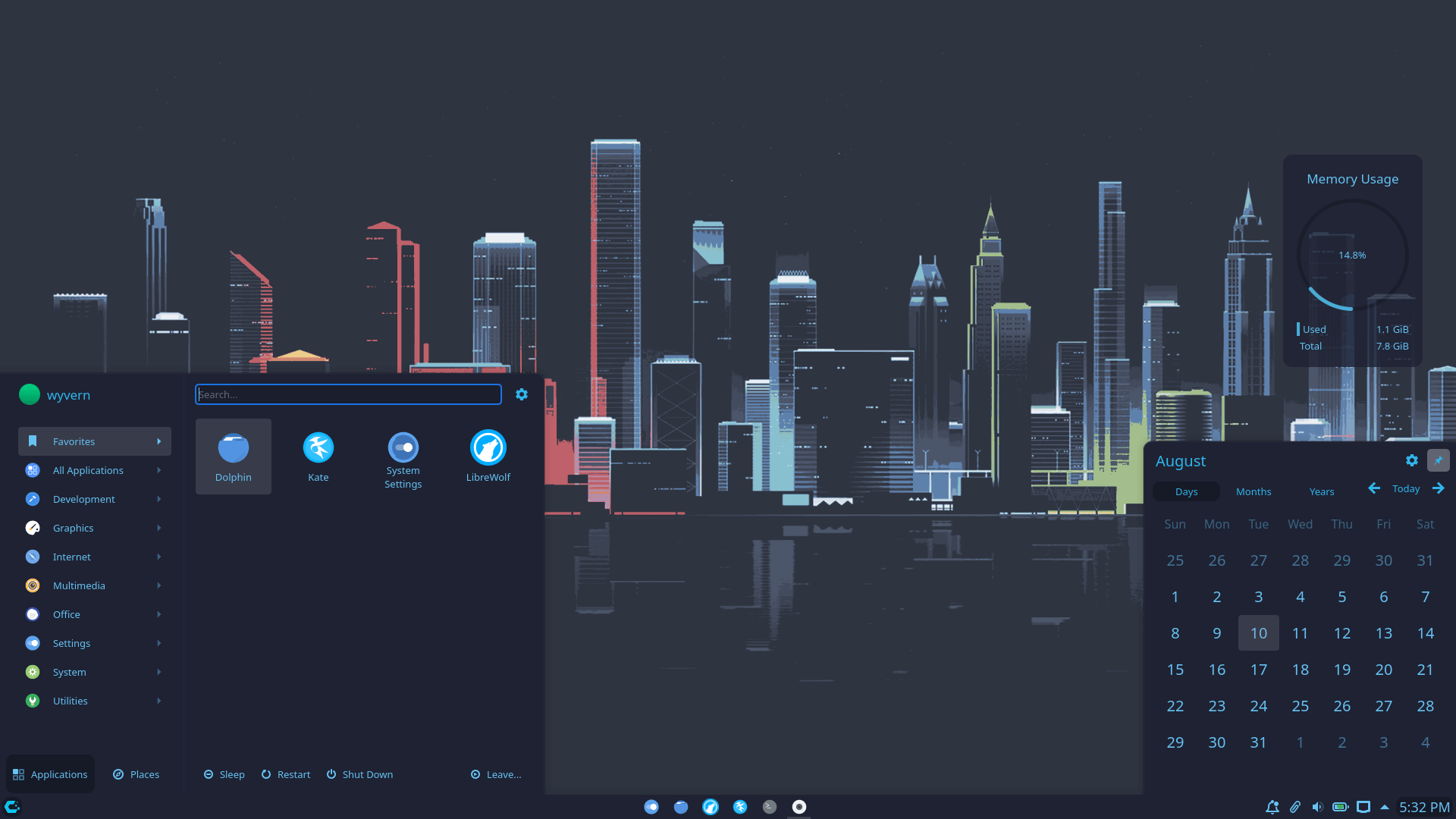This screenshot has height=819, width=1456.
Task: Click the calendar settings gear icon
Action: (x=1411, y=460)
